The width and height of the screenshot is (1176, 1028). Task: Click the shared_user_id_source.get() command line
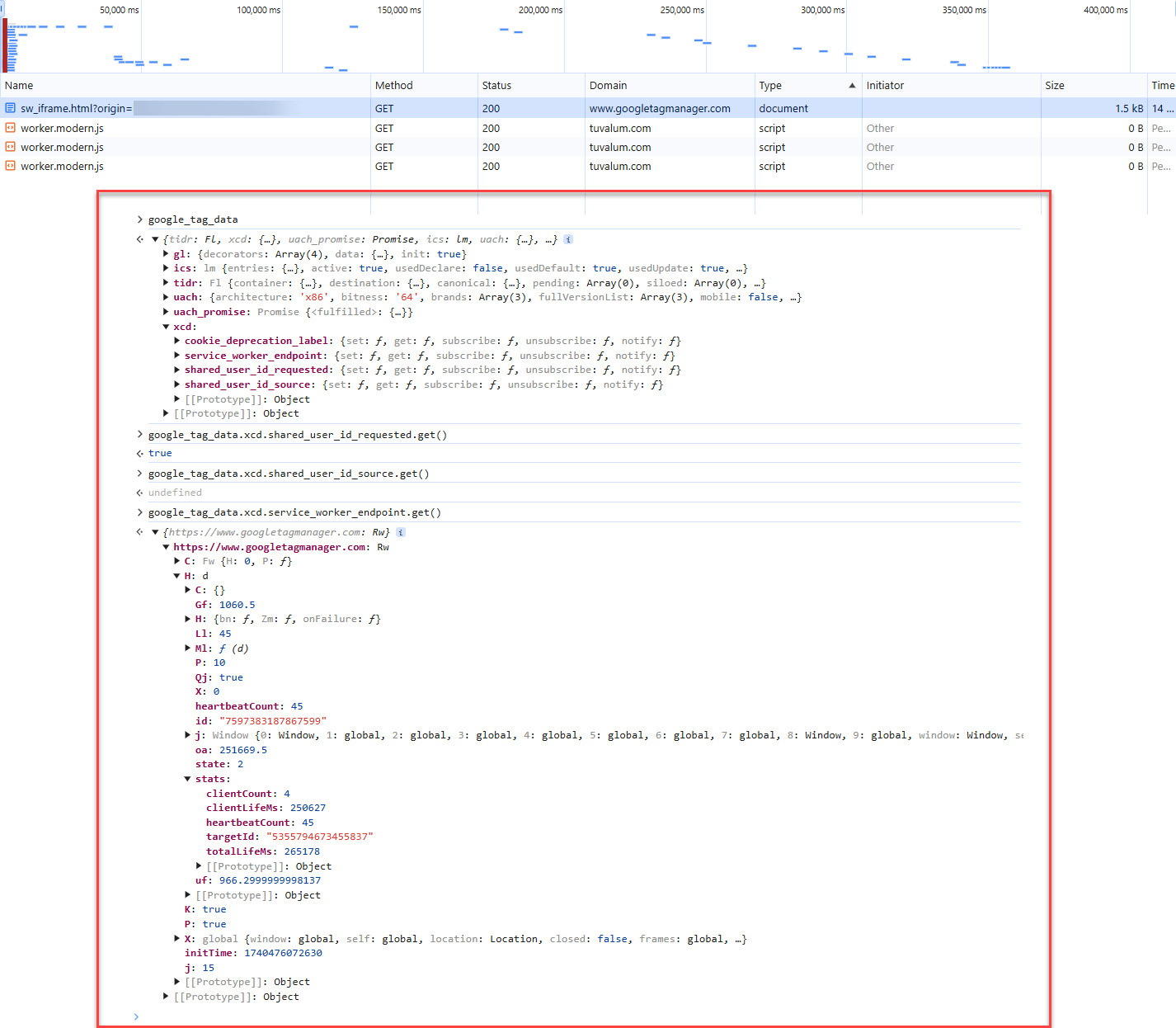point(289,474)
